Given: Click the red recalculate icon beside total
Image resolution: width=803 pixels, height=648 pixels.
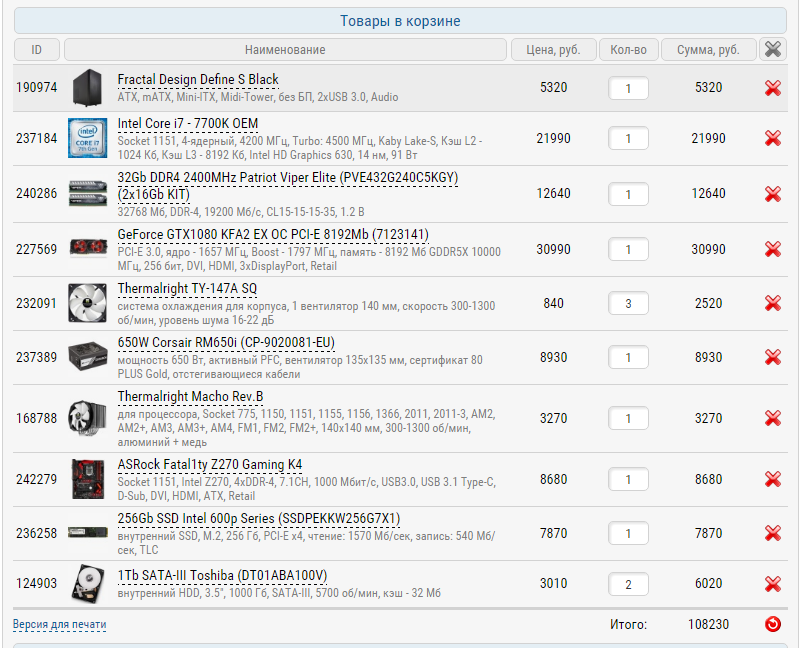Looking at the screenshot, I should (772, 624).
